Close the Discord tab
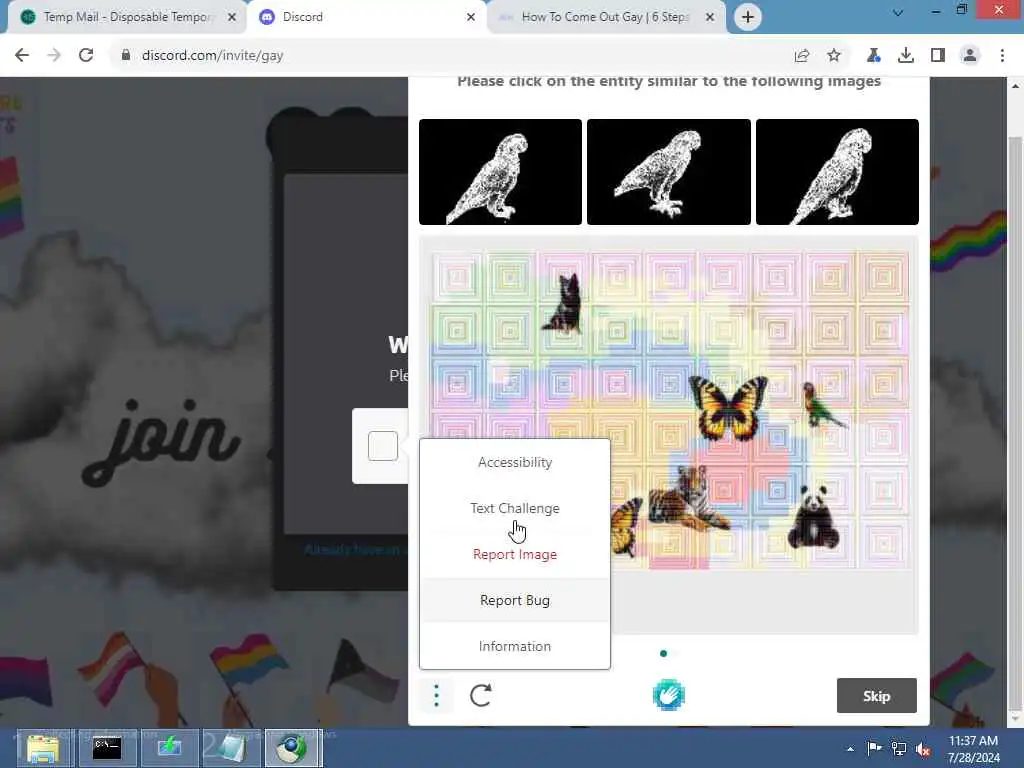Image resolution: width=1024 pixels, height=768 pixels. [x=471, y=17]
